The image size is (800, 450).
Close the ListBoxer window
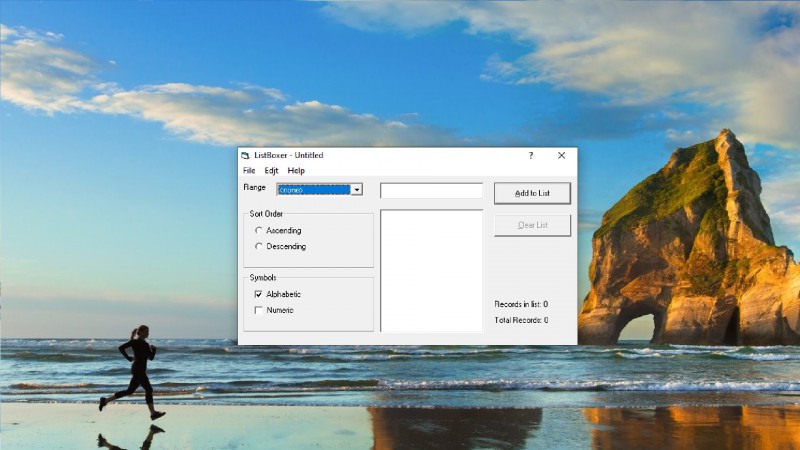(561, 155)
